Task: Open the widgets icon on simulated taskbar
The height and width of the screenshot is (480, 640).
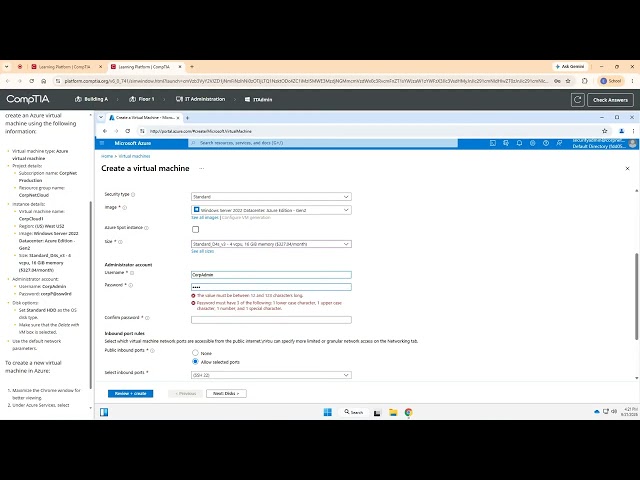Action: (x=104, y=412)
